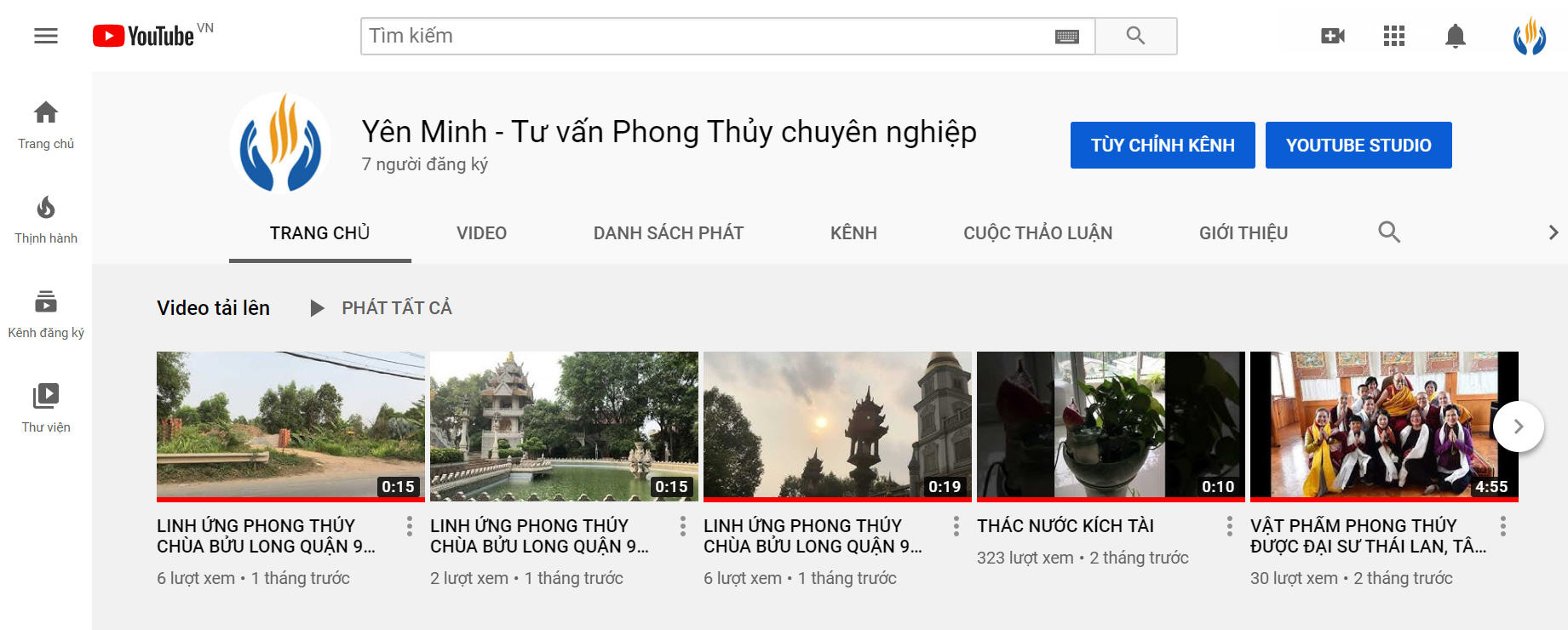
Task: Search within channel using magnifier icon
Action: click(x=1389, y=232)
